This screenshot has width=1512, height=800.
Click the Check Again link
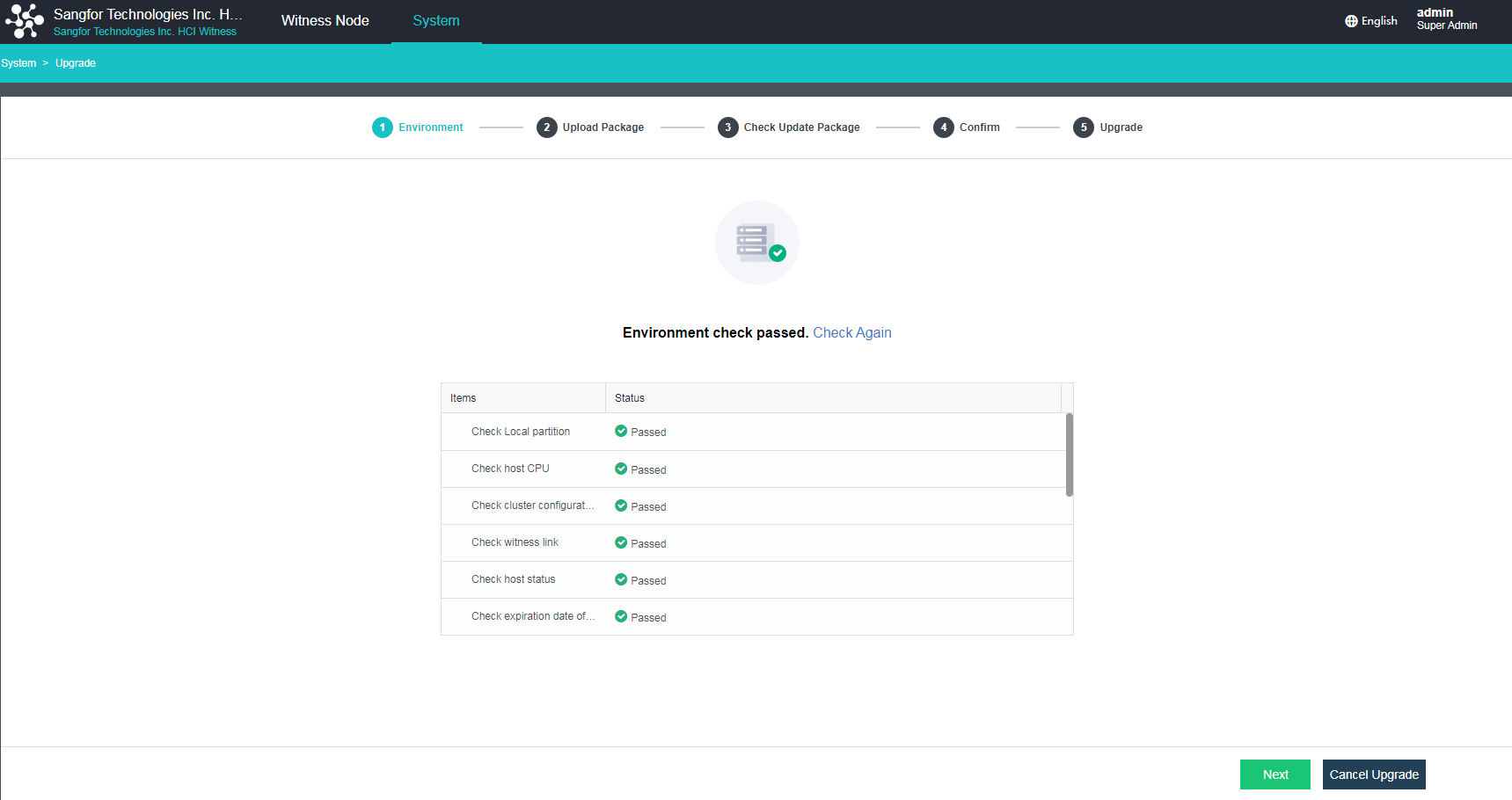coord(851,332)
